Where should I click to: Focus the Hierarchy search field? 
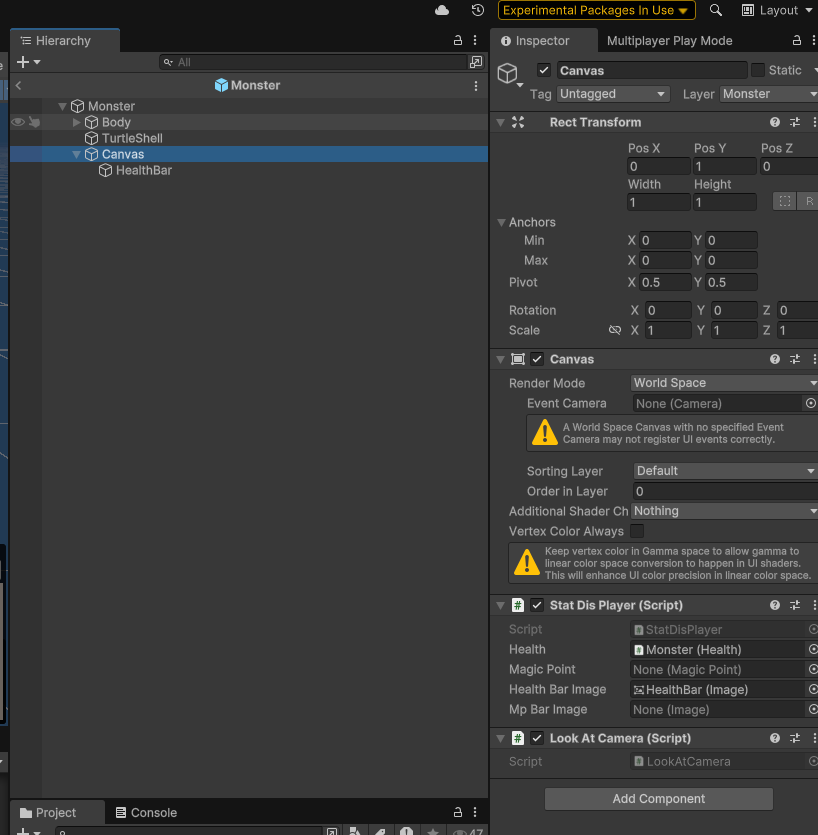pos(313,62)
